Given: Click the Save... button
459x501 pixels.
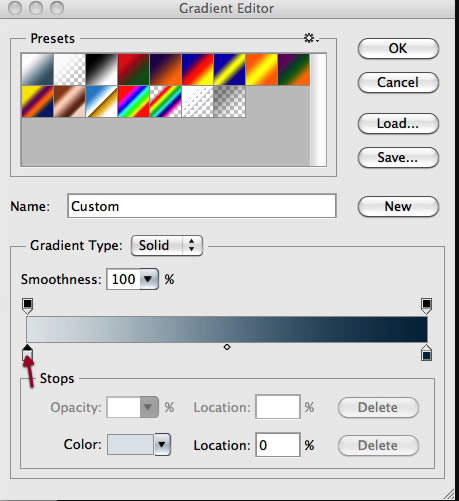Looking at the screenshot, I should coord(398,157).
